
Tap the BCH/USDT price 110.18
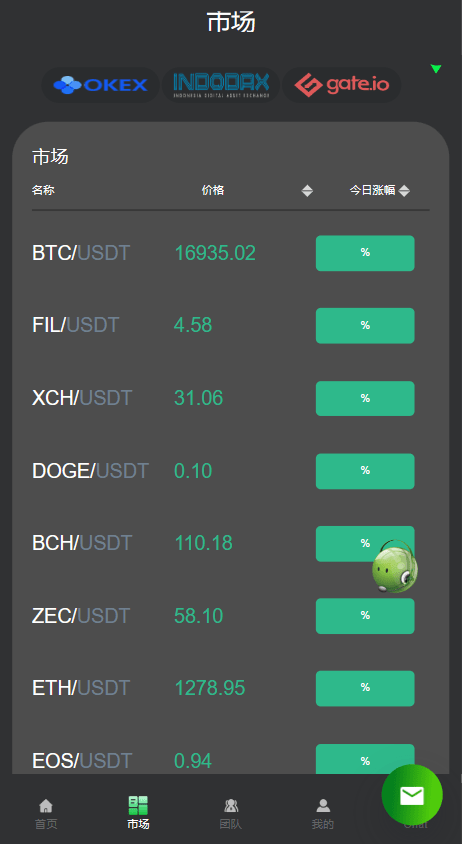coord(204,543)
